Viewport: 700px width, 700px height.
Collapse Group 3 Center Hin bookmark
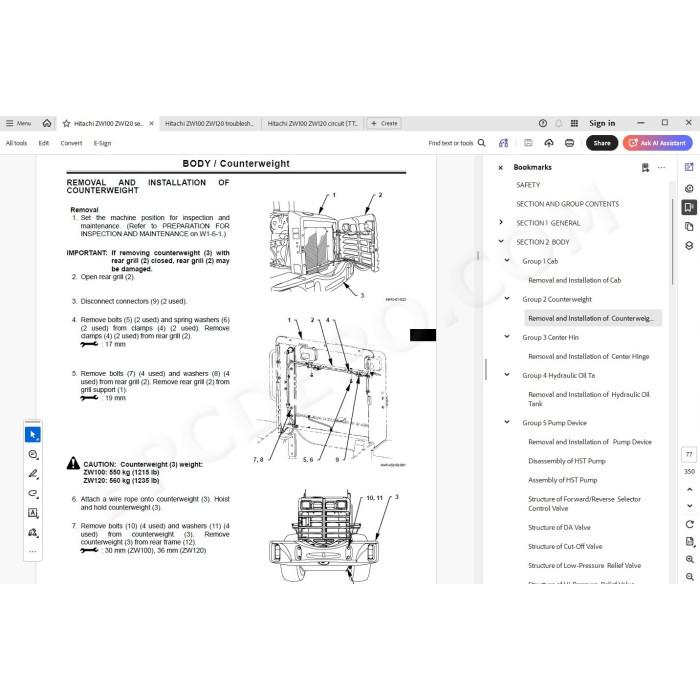(507, 337)
